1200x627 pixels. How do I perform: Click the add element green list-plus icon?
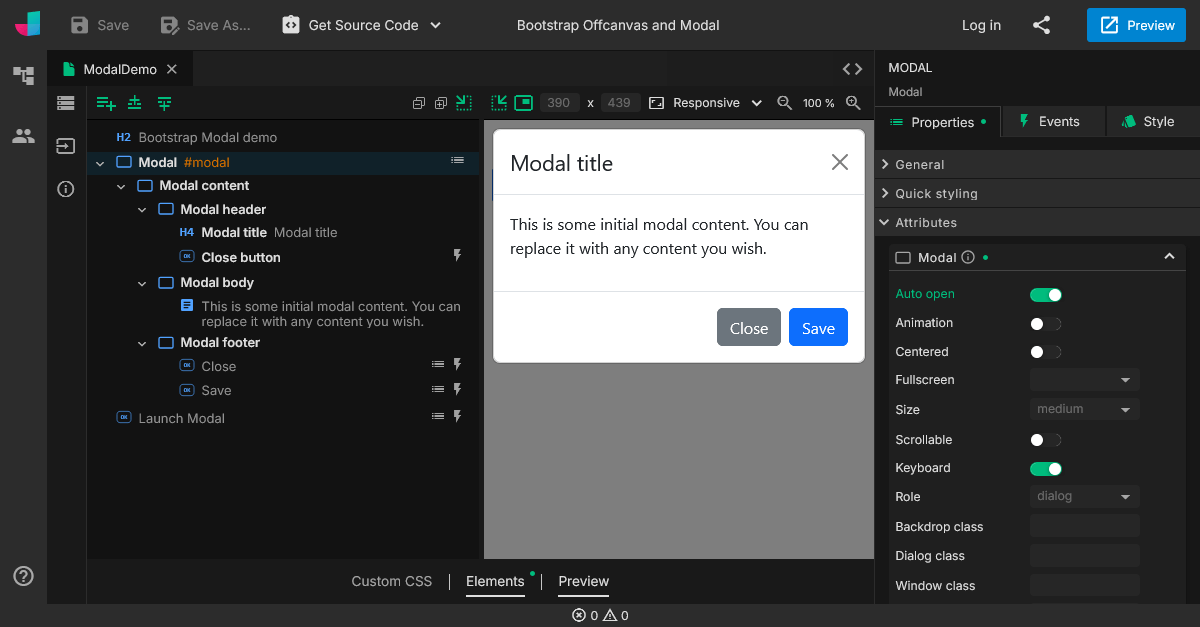(x=106, y=103)
